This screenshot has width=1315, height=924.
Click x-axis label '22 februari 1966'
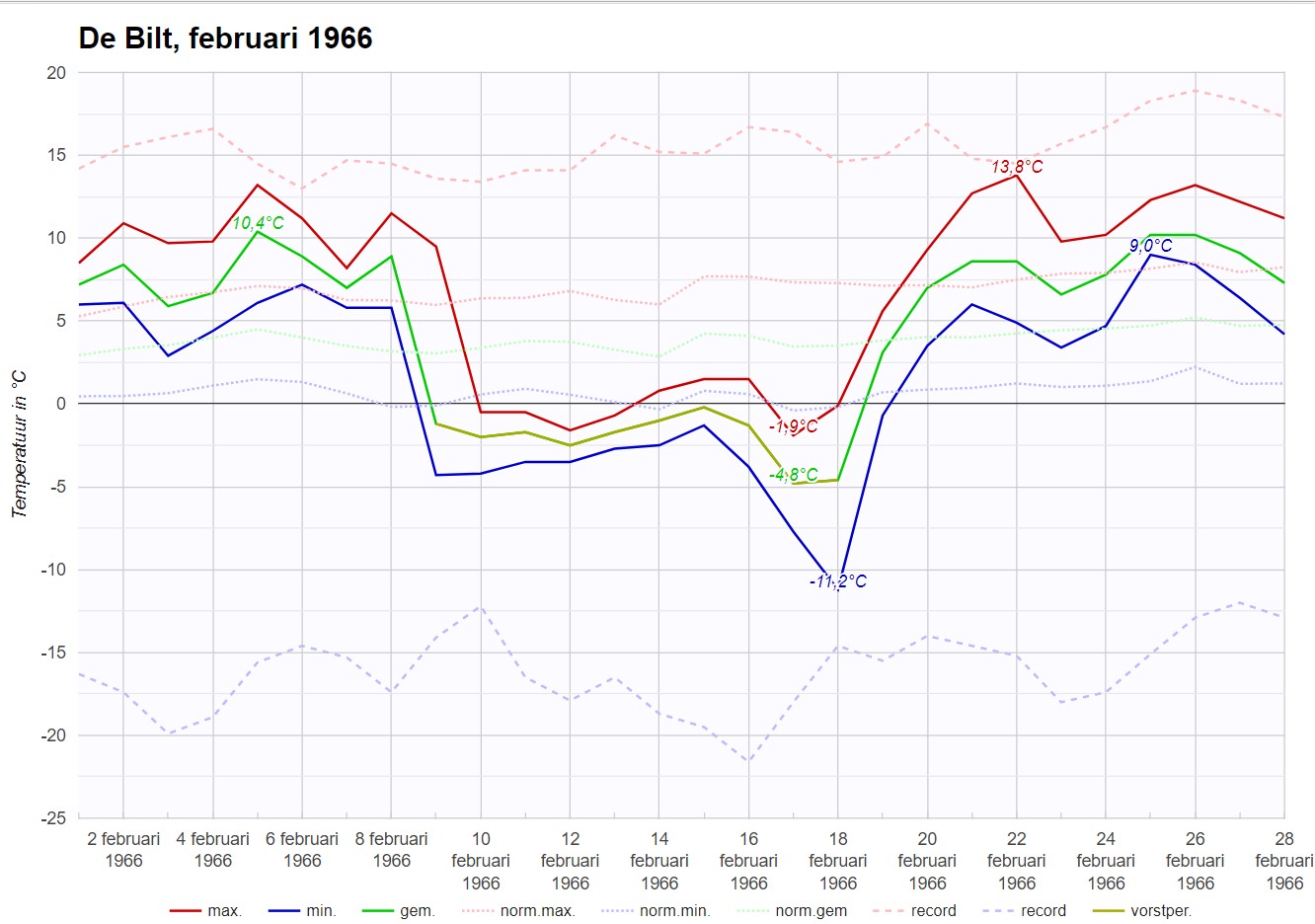click(1017, 861)
